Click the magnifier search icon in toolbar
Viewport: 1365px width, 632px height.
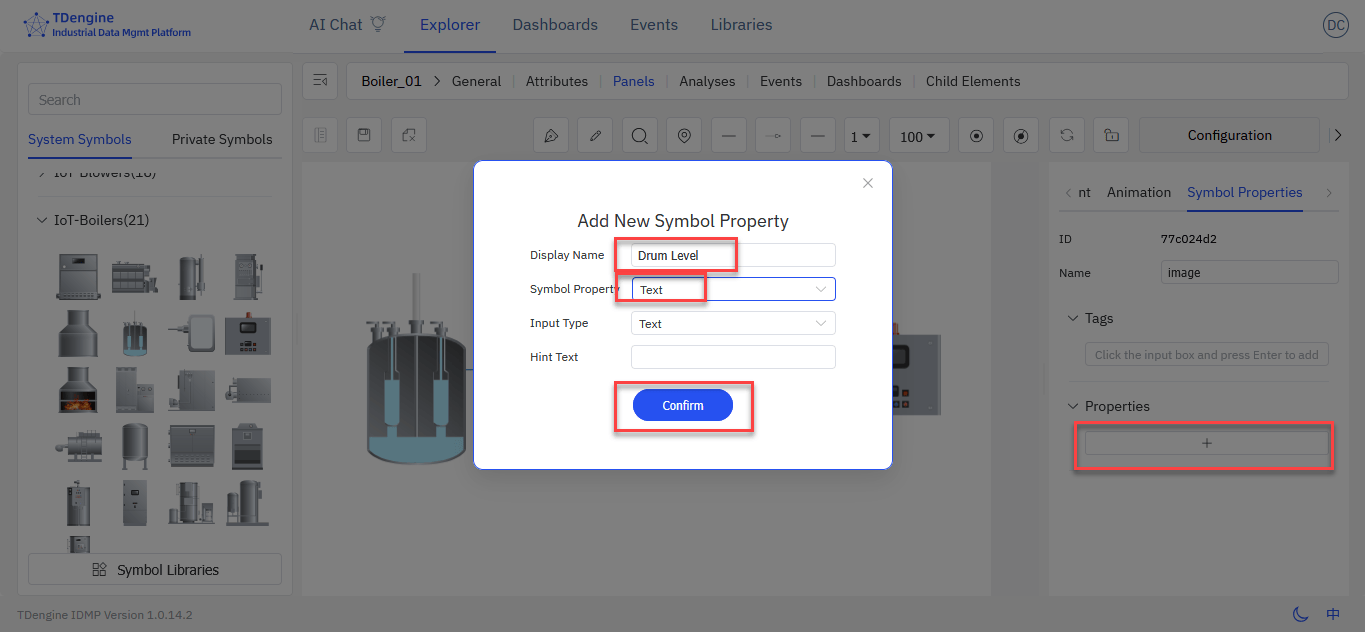639,136
